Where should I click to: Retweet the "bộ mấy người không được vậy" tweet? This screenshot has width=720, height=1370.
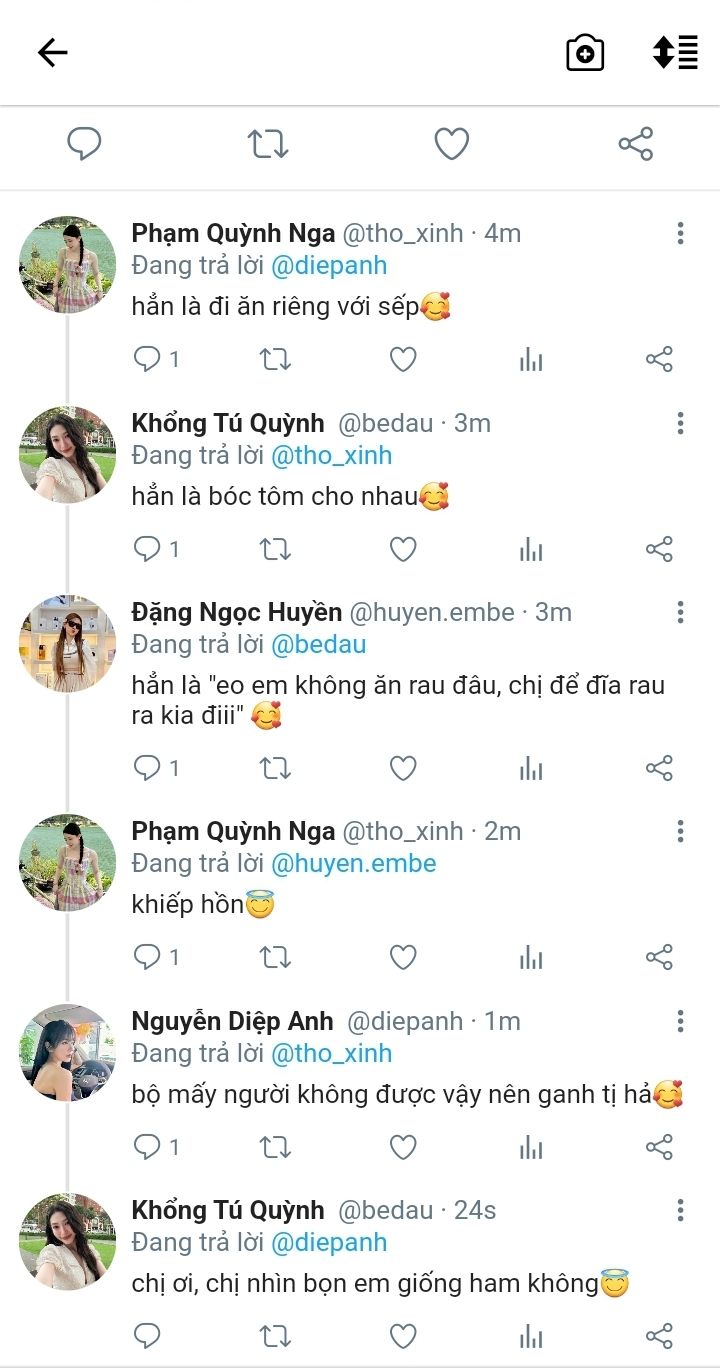coord(275,1147)
